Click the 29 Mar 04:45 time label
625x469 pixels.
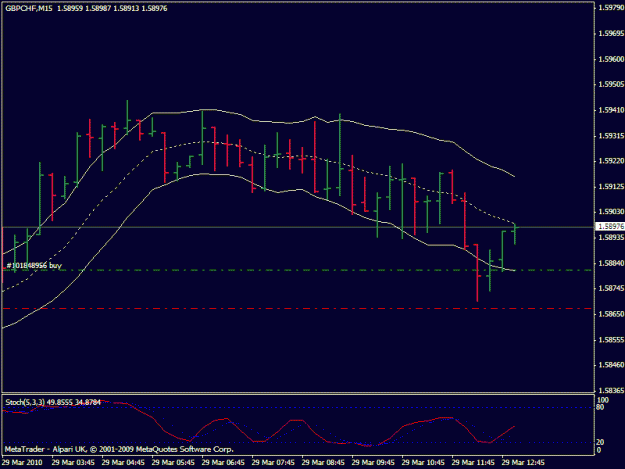coord(123,463)
